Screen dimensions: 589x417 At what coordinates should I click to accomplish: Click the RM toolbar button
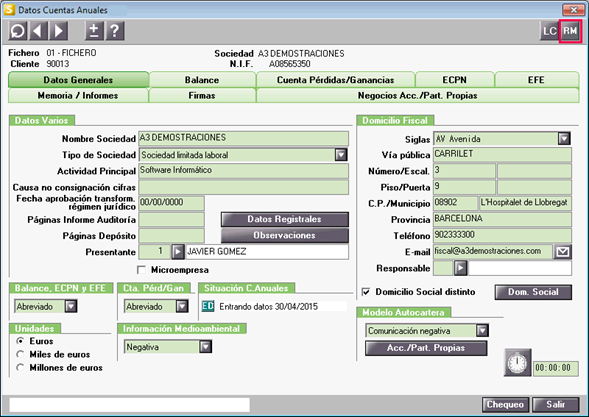click(x=570, y=31)
